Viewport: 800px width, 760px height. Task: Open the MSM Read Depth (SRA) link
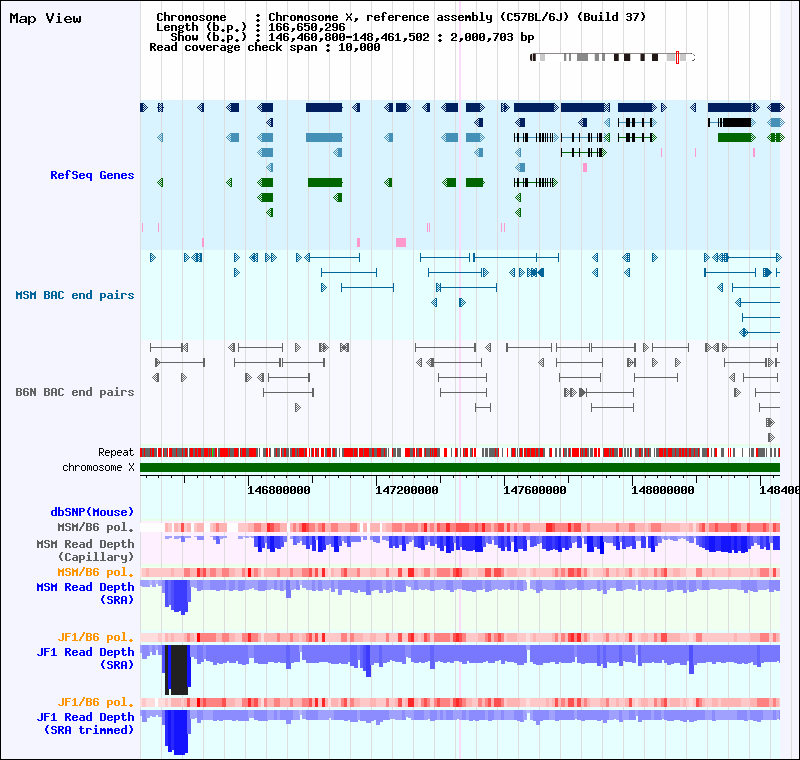coord(85,593)
